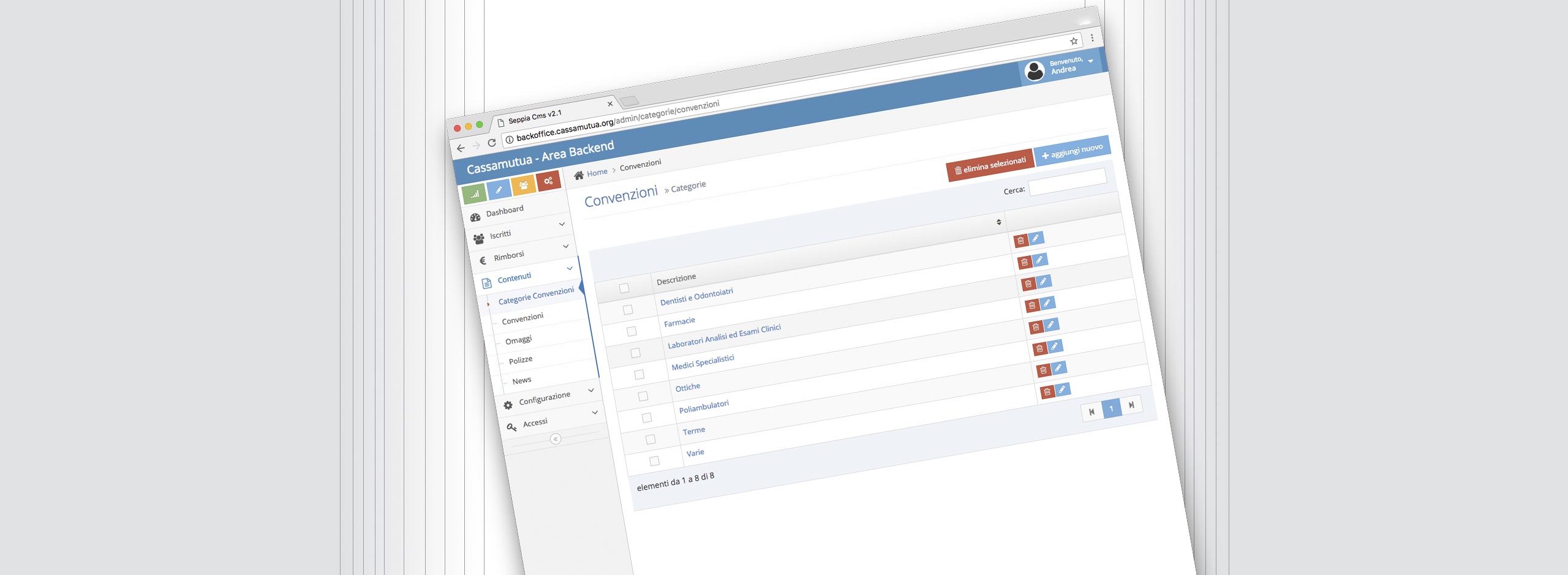Collapse the sidebar with the double-chevron button

click(x=556, y=438)
